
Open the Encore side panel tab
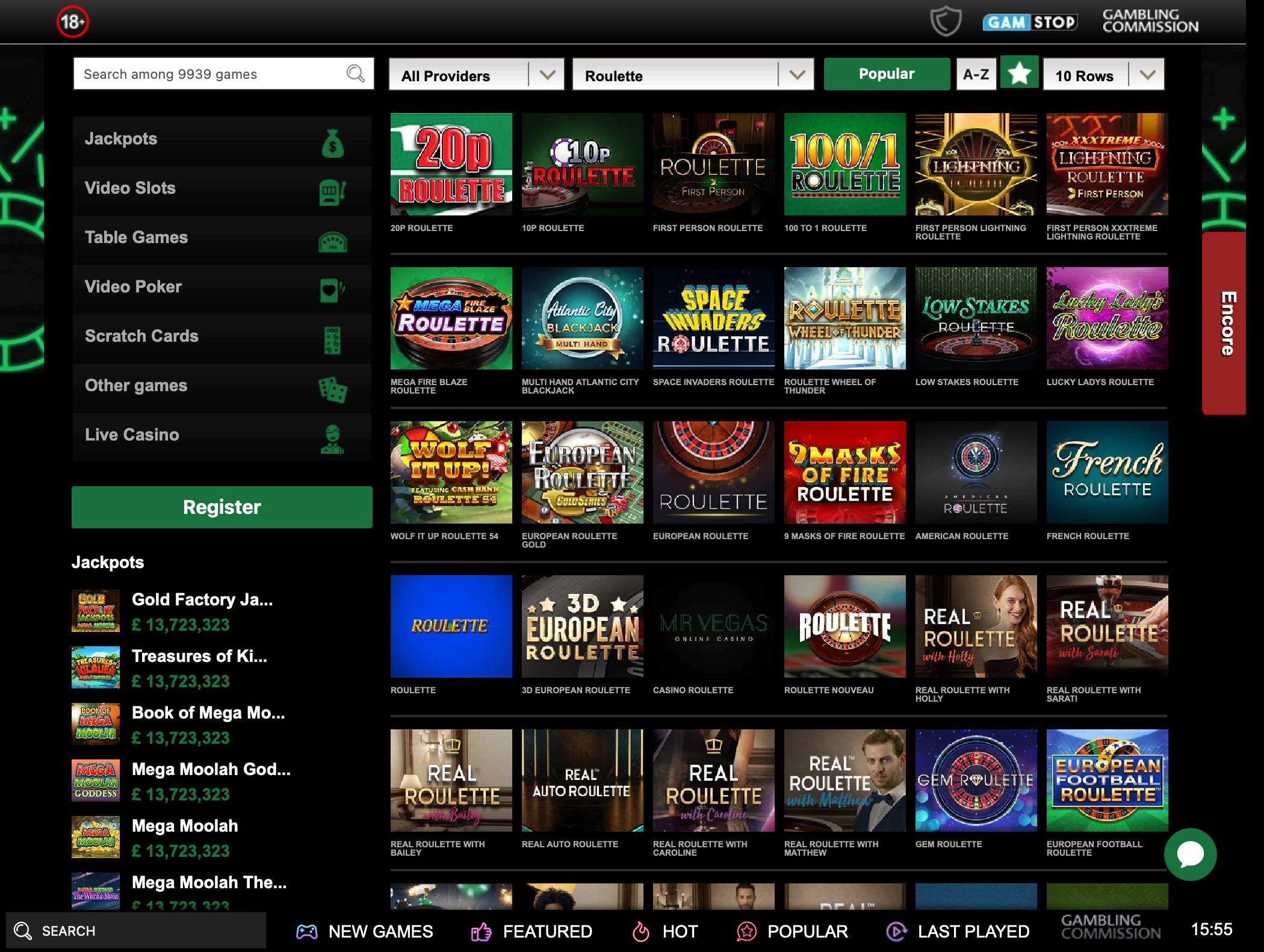click(1224, 323)
